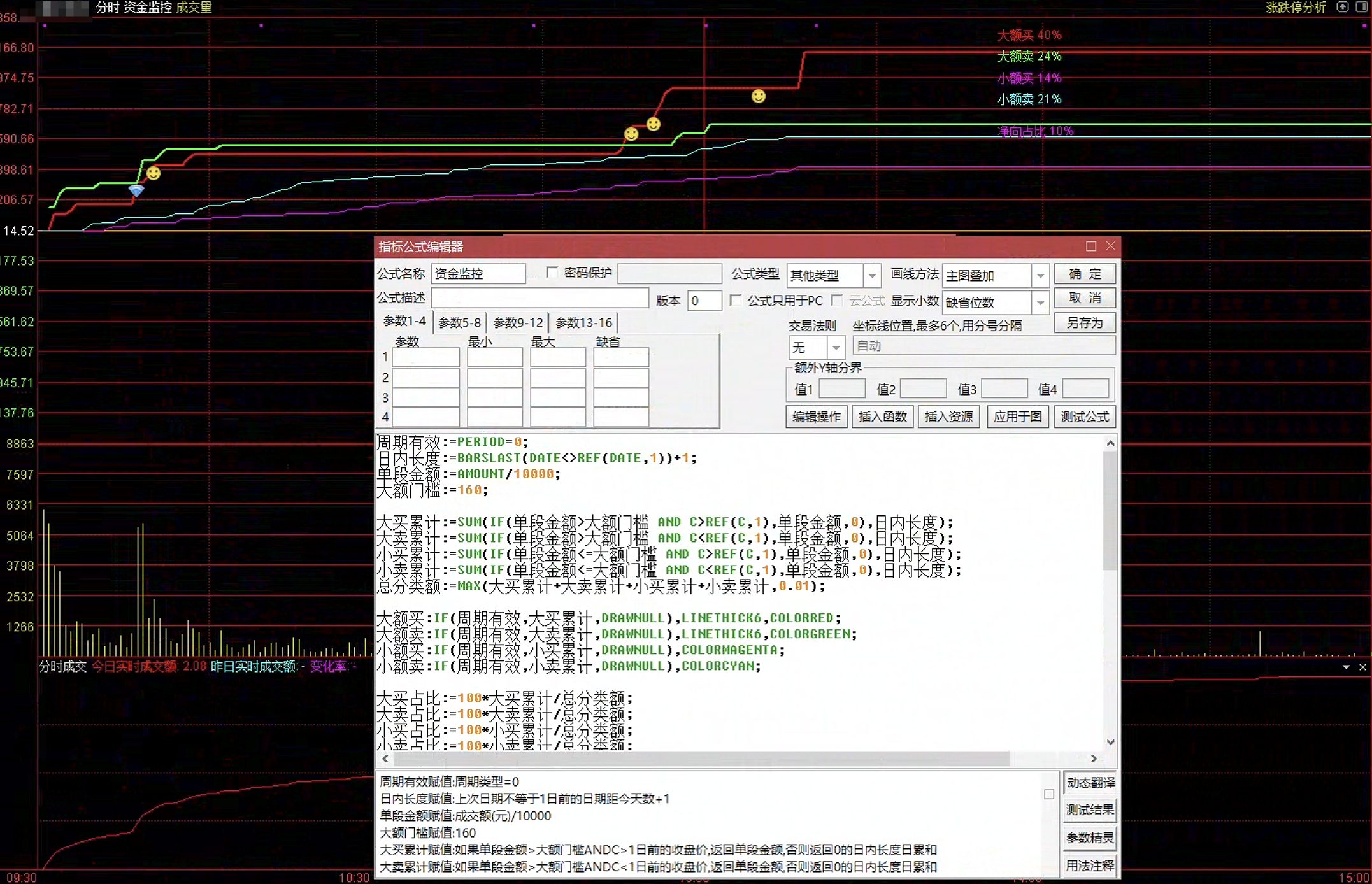
Task: Click the formula editor horizontal scrollbar
Action: point(701,759)
